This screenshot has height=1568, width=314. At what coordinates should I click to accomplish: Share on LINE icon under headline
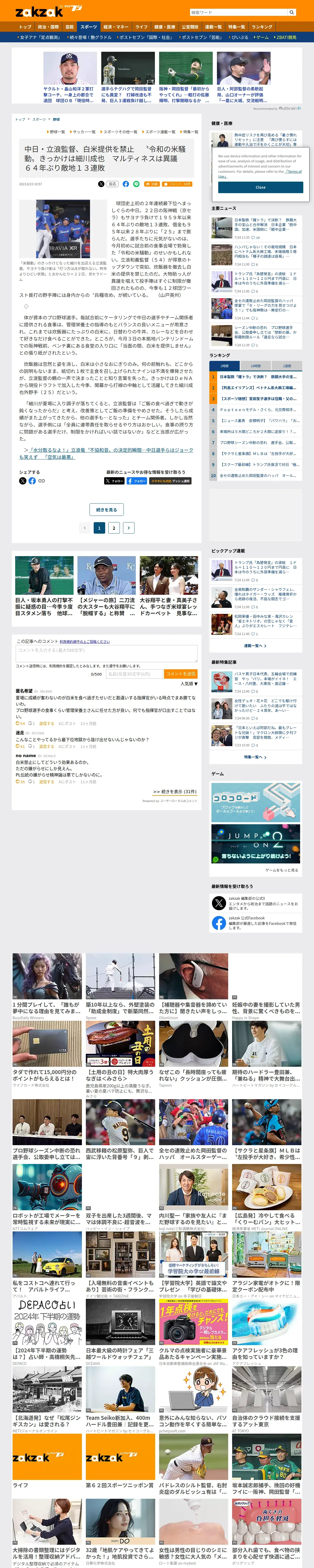tap(136, 184)
